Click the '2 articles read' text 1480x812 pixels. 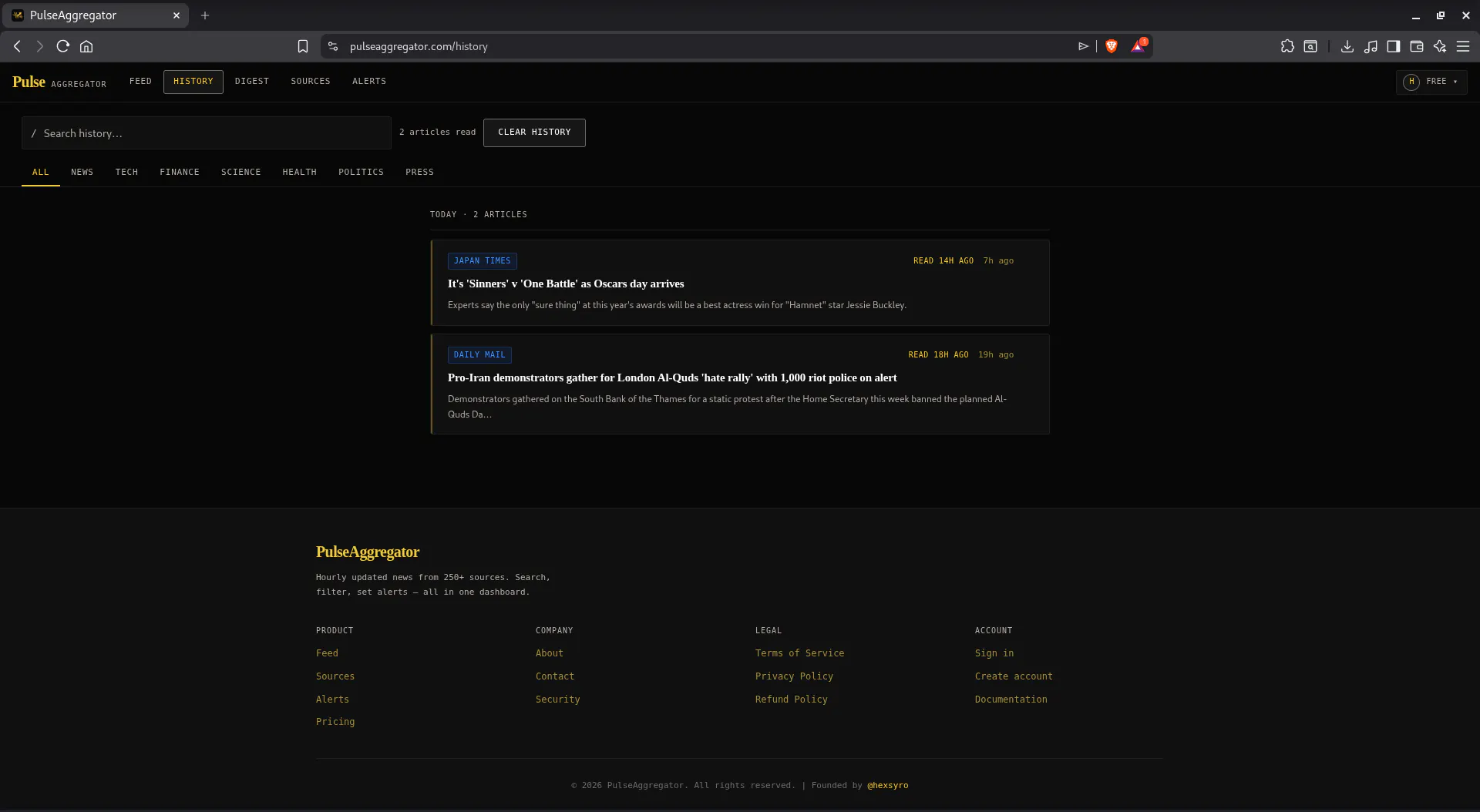tap(438, 133)
